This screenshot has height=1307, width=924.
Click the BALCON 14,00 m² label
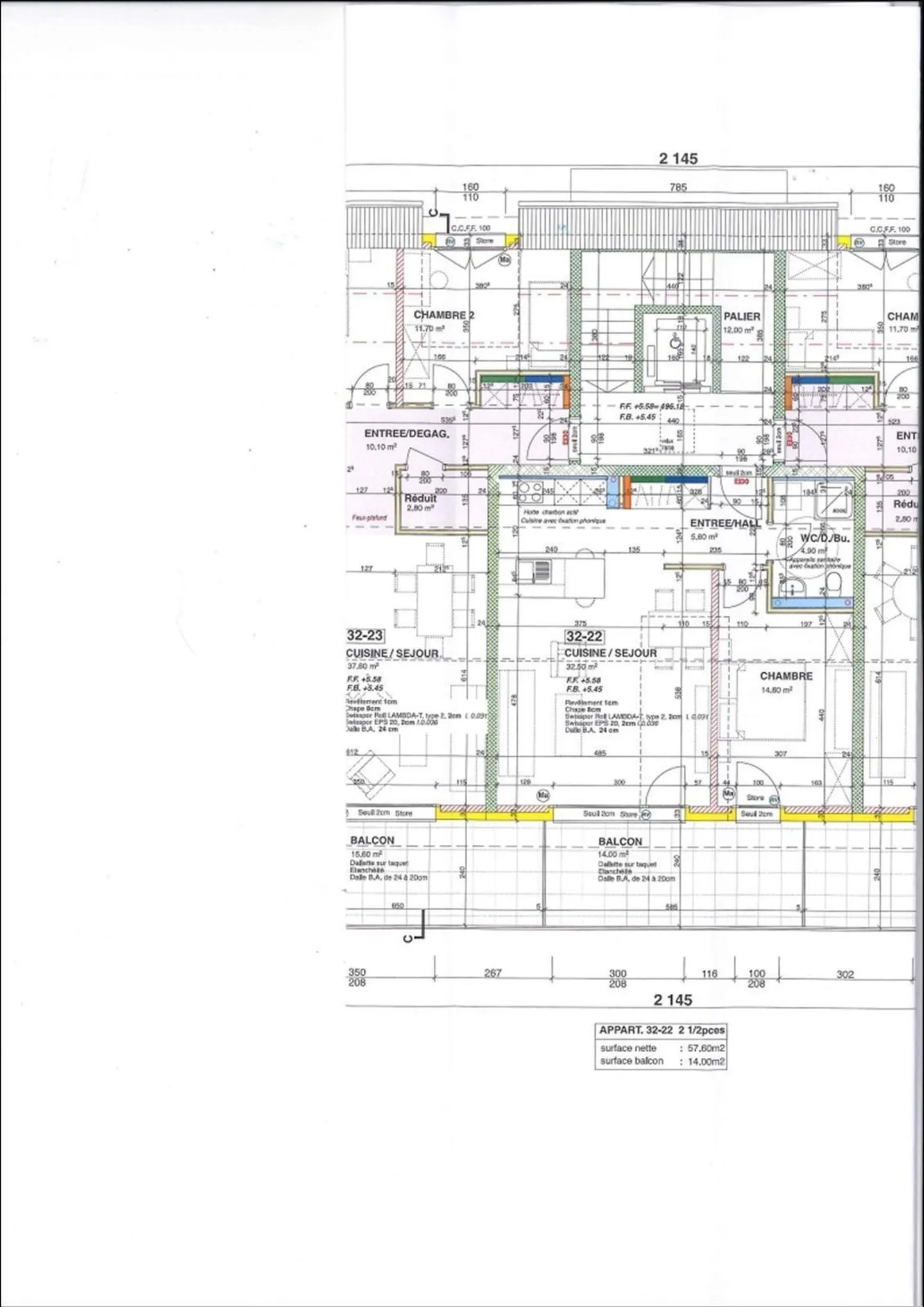(619, 842)
